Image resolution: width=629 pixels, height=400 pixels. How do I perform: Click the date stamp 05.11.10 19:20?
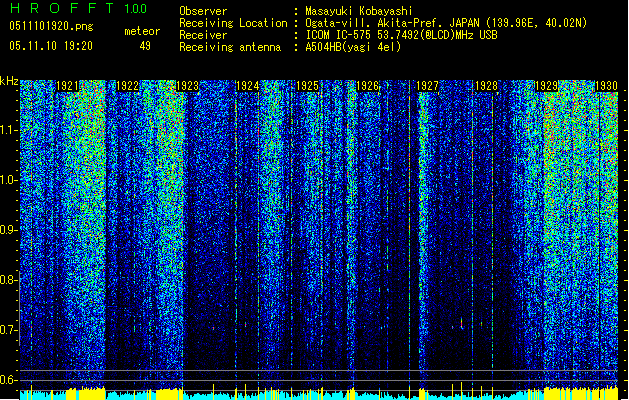point(51,46)
